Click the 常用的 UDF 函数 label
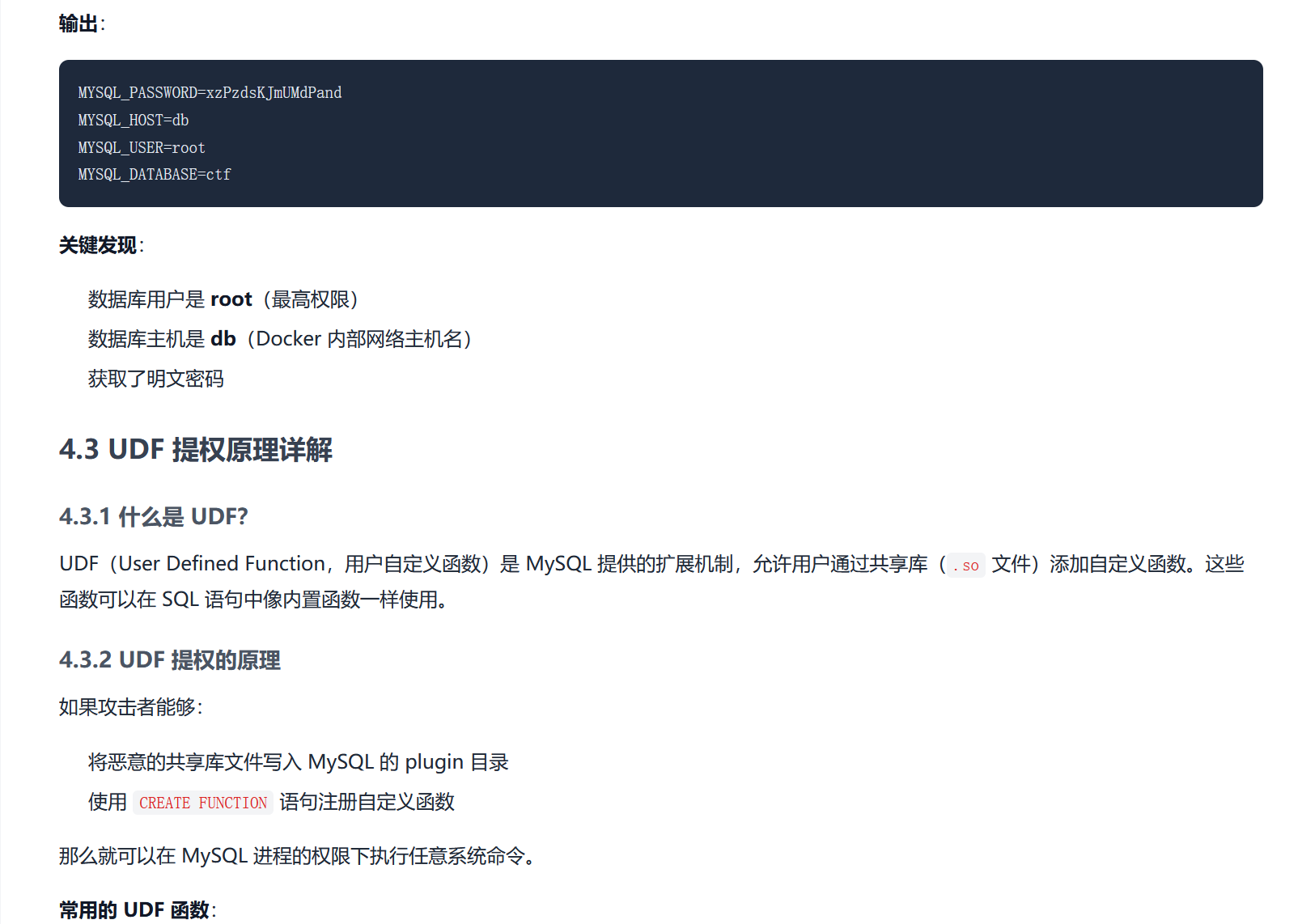The width and height of the screenshot is (1315, 924). [138, 910]
